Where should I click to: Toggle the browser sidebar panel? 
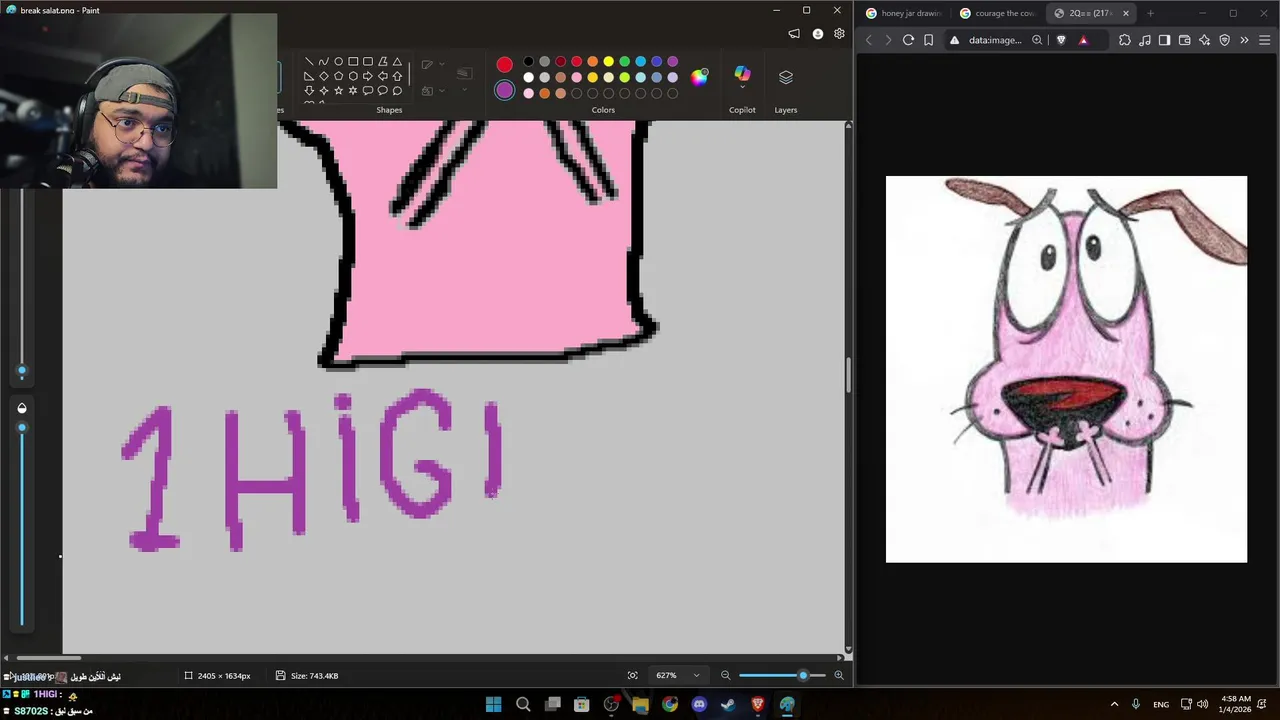click(1164, 40)
